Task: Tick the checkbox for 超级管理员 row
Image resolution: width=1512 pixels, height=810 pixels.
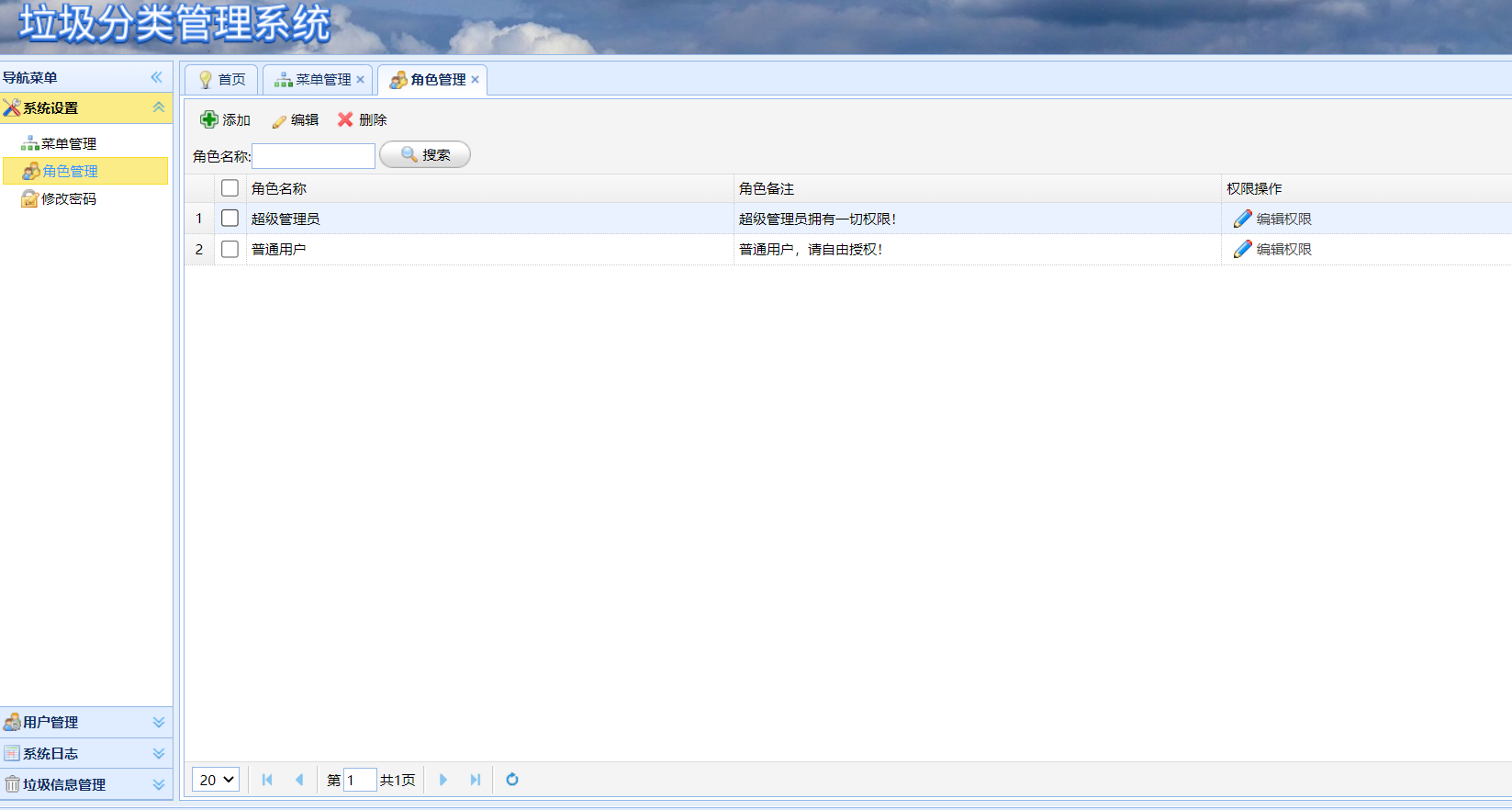Action: pos(230,219)
